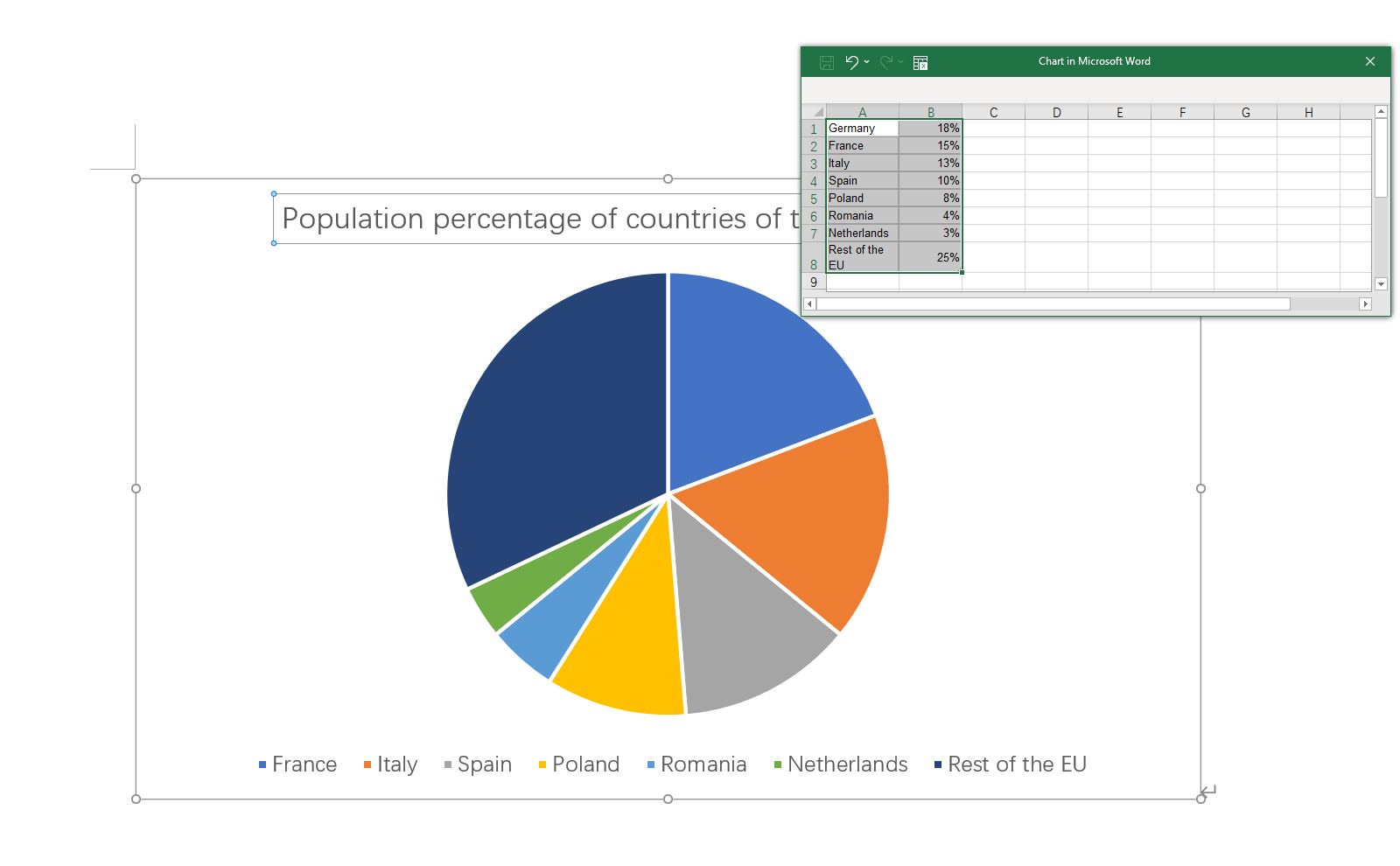Open the Undo history dropdown arrow
This screenshot has width=1400, height=866.
pos(866,62)
